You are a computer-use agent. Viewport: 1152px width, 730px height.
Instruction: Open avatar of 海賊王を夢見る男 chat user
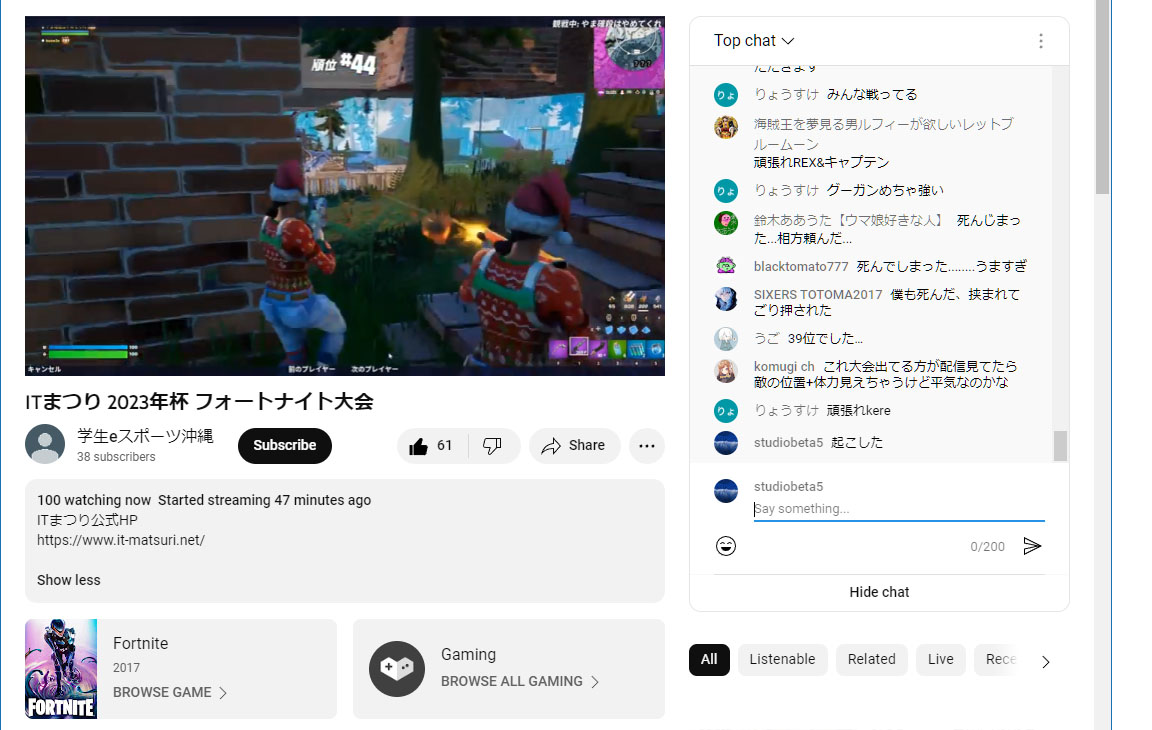click(726, 127)
